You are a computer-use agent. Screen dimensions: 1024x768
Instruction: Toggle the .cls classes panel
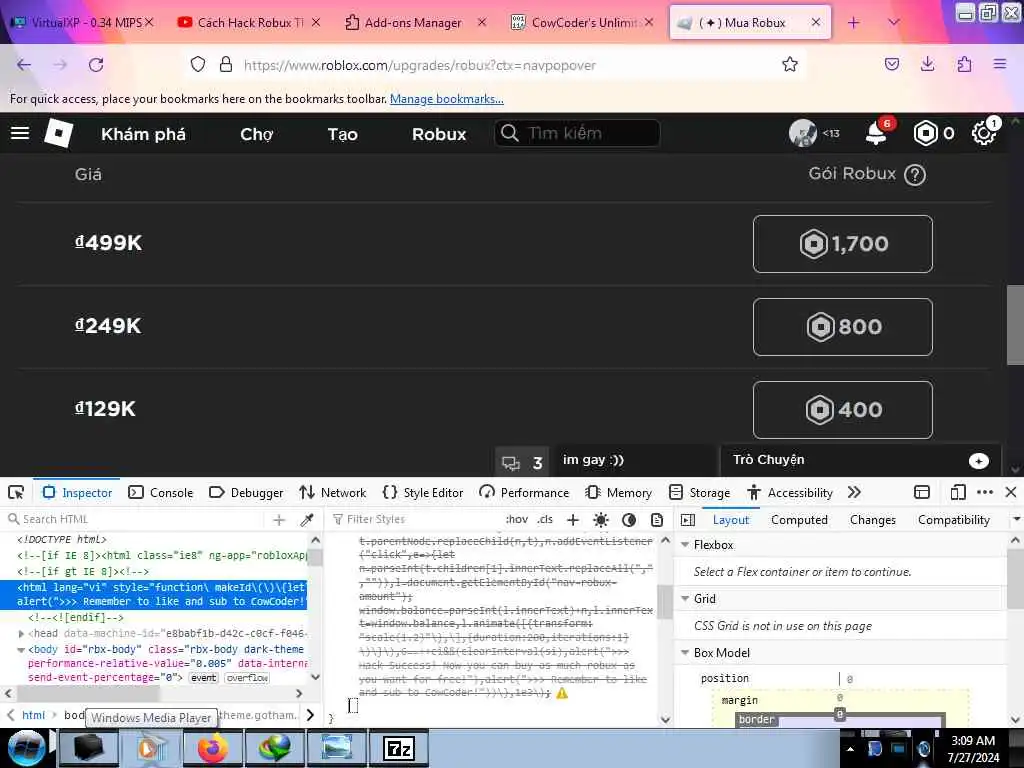pyautogui.click(x=545, y=520)
